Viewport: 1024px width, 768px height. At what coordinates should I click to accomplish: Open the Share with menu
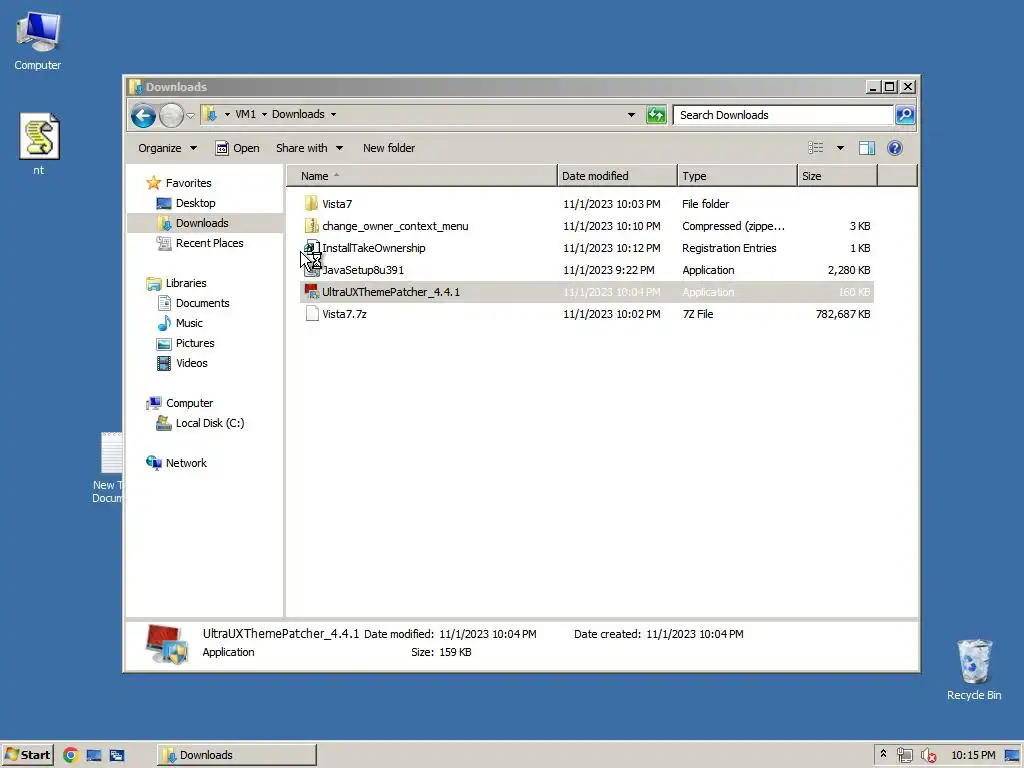309,148
